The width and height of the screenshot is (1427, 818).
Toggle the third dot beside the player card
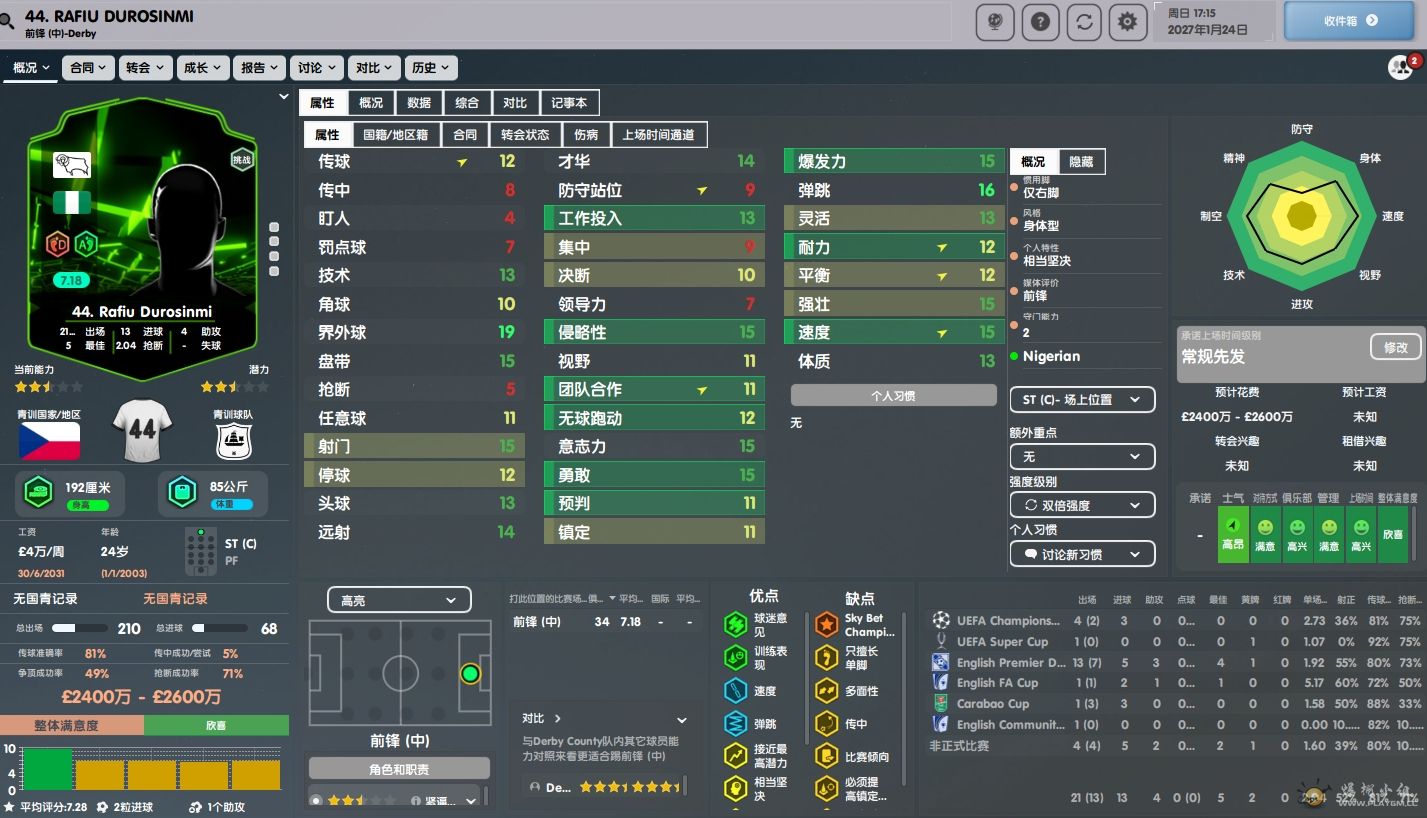(274, 255)
